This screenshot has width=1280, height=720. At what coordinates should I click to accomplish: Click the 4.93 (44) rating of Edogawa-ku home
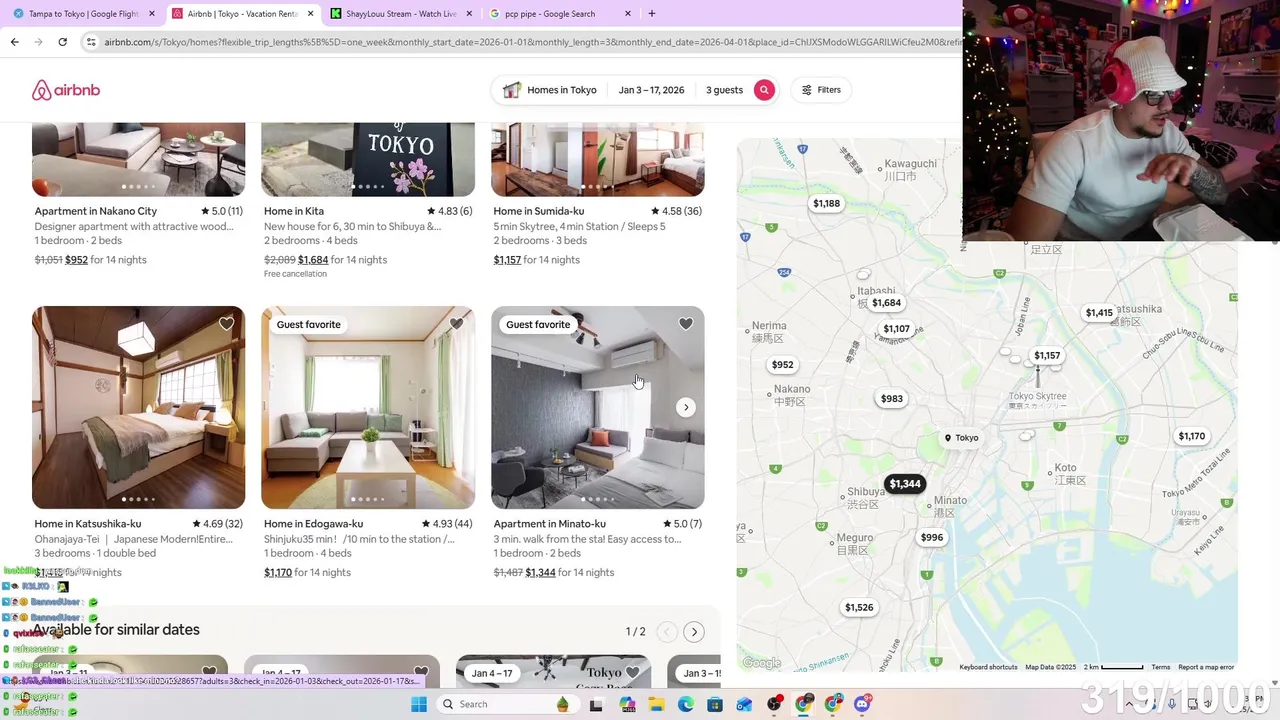pos(447,524)
